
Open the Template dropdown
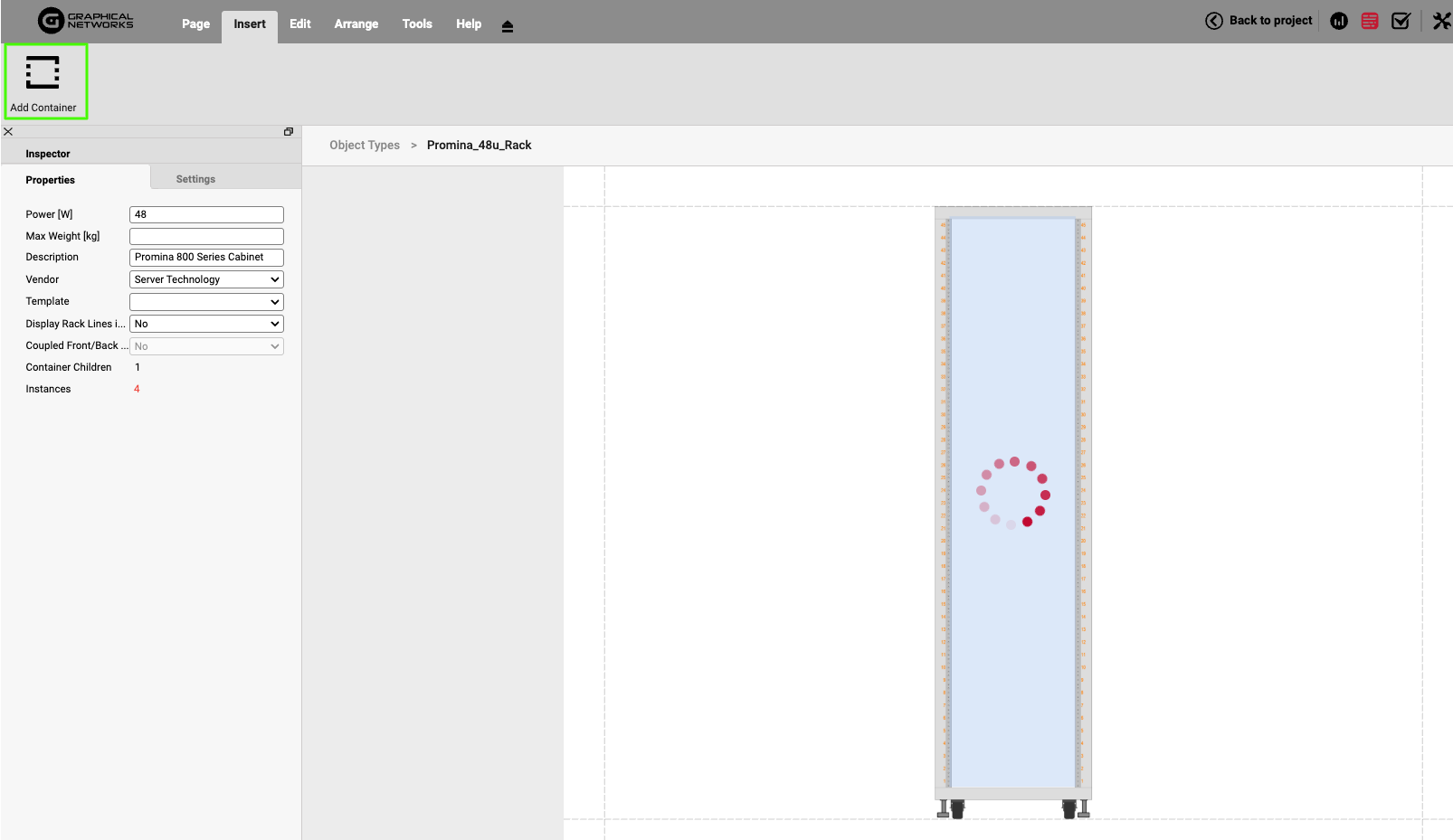206,302
